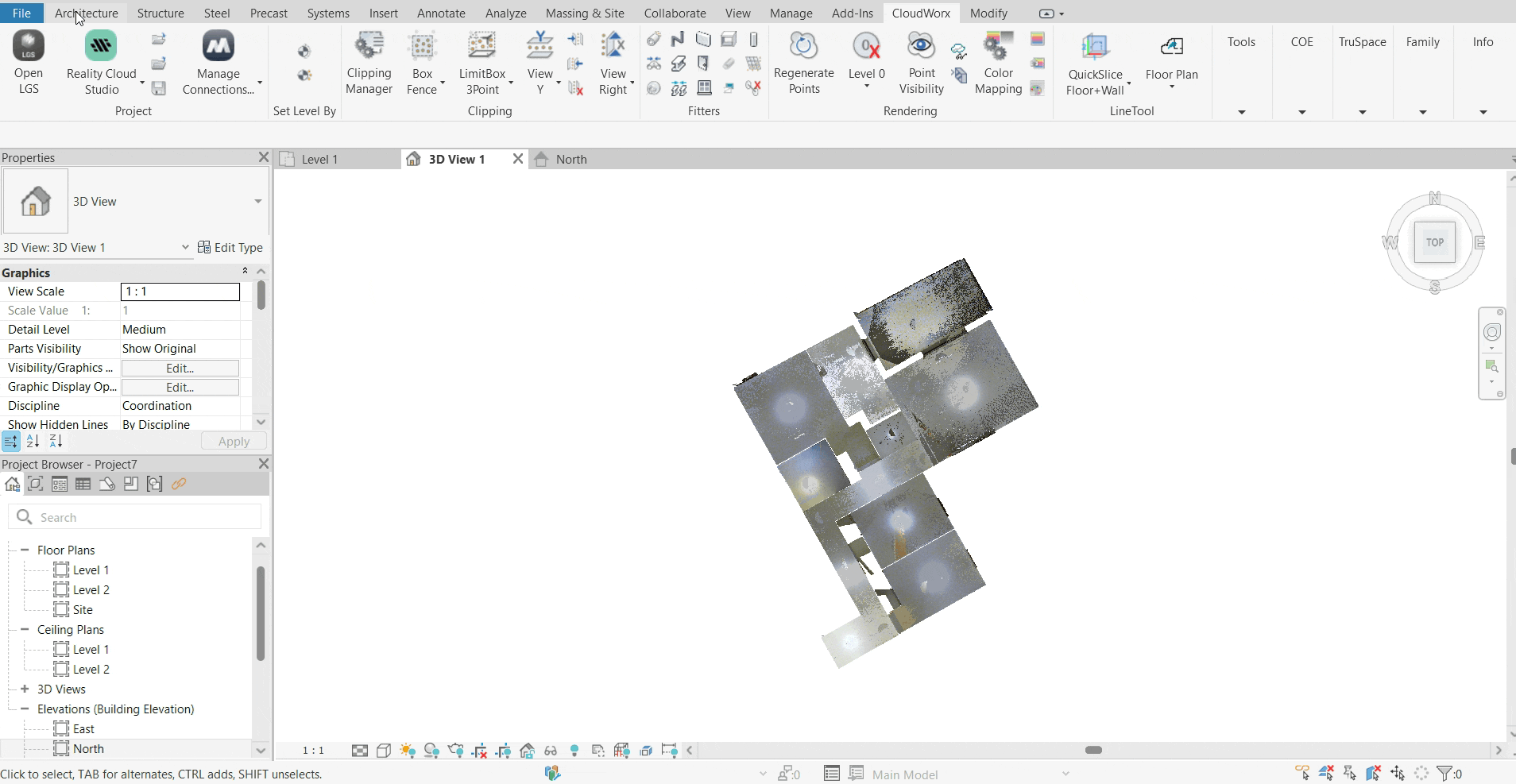Screen dimensions: 1516x784
Task: Switch to the Level 1 view tab
Action: (x=319, y=160)
